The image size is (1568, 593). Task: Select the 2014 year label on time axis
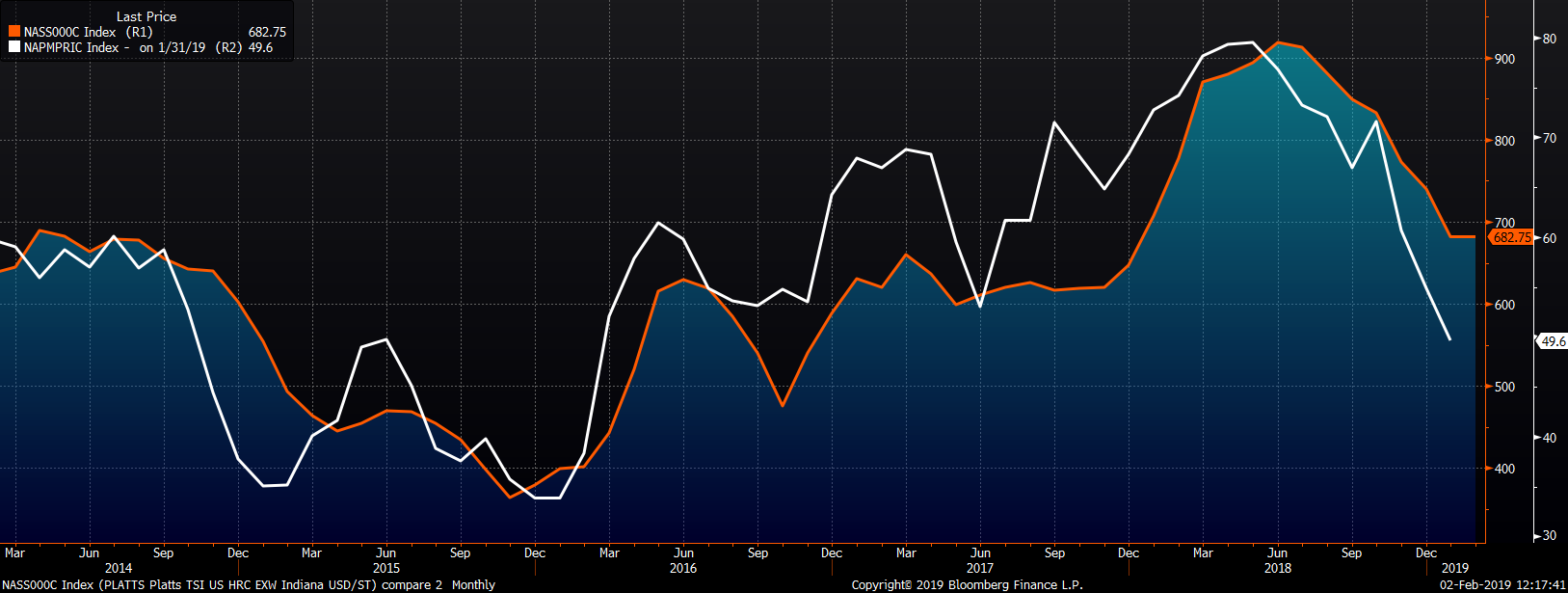click(119, 568)
